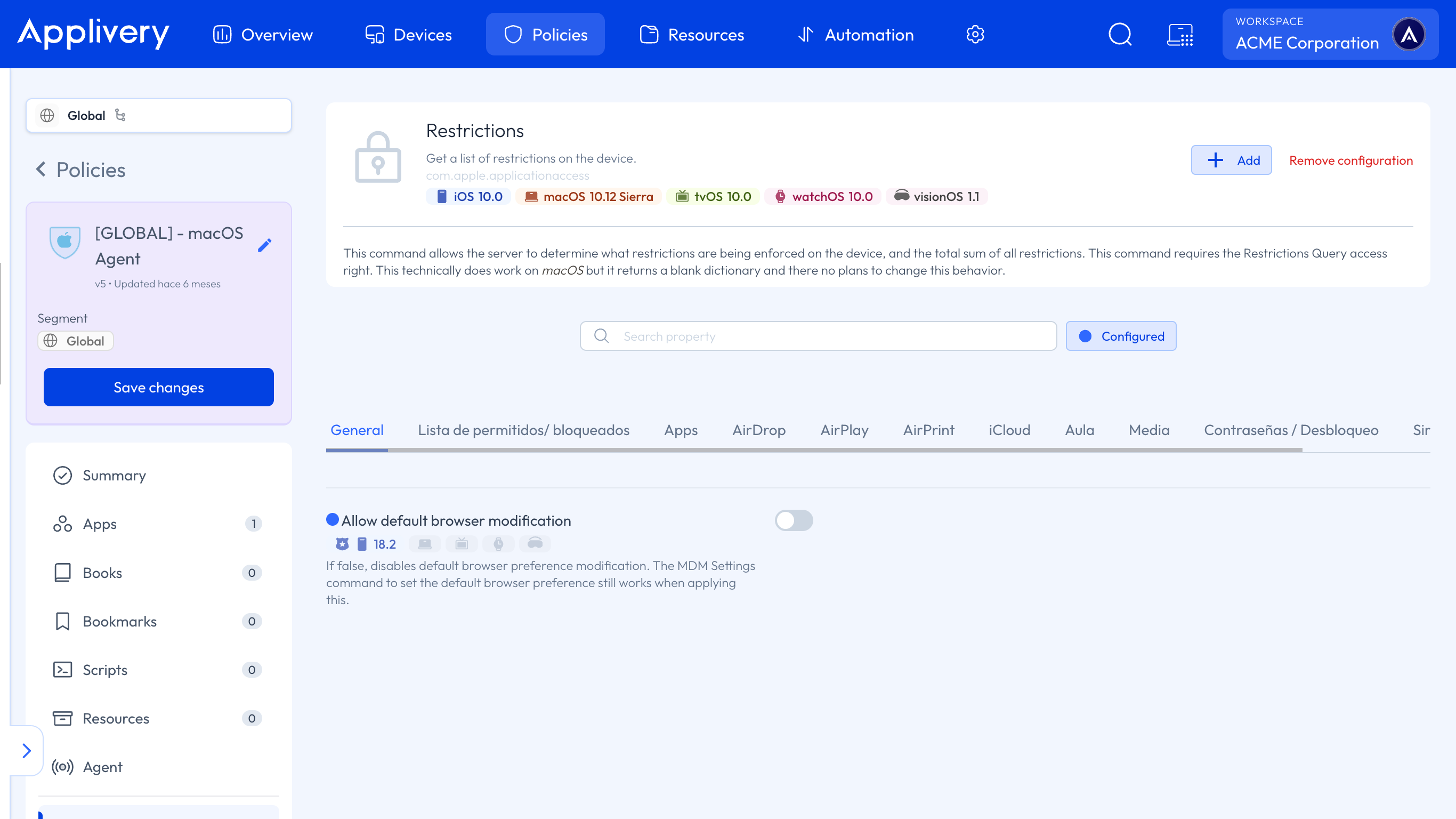Screen dimensions: 1456x819
Task: Switch to the iCloud tab
Action: (1009, 430)
